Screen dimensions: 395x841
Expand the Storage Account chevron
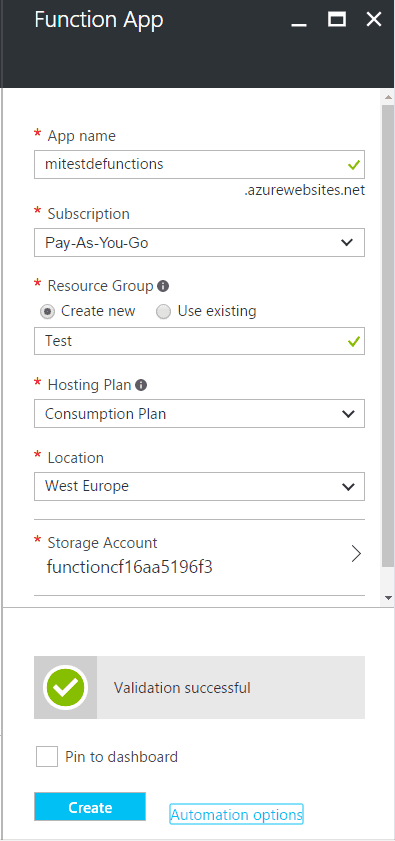[x=356, y=554]
